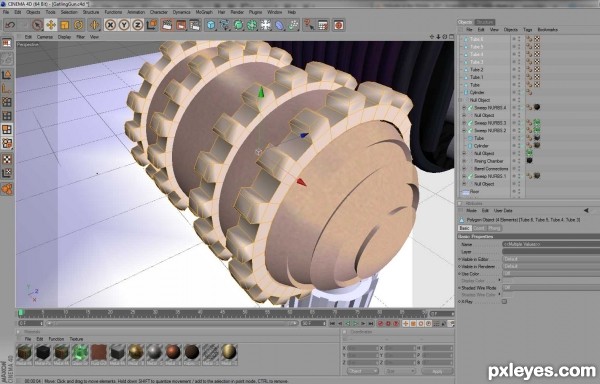Open the spline tools icon
This screenshot has width=600, height=384.
click(225, 25)
